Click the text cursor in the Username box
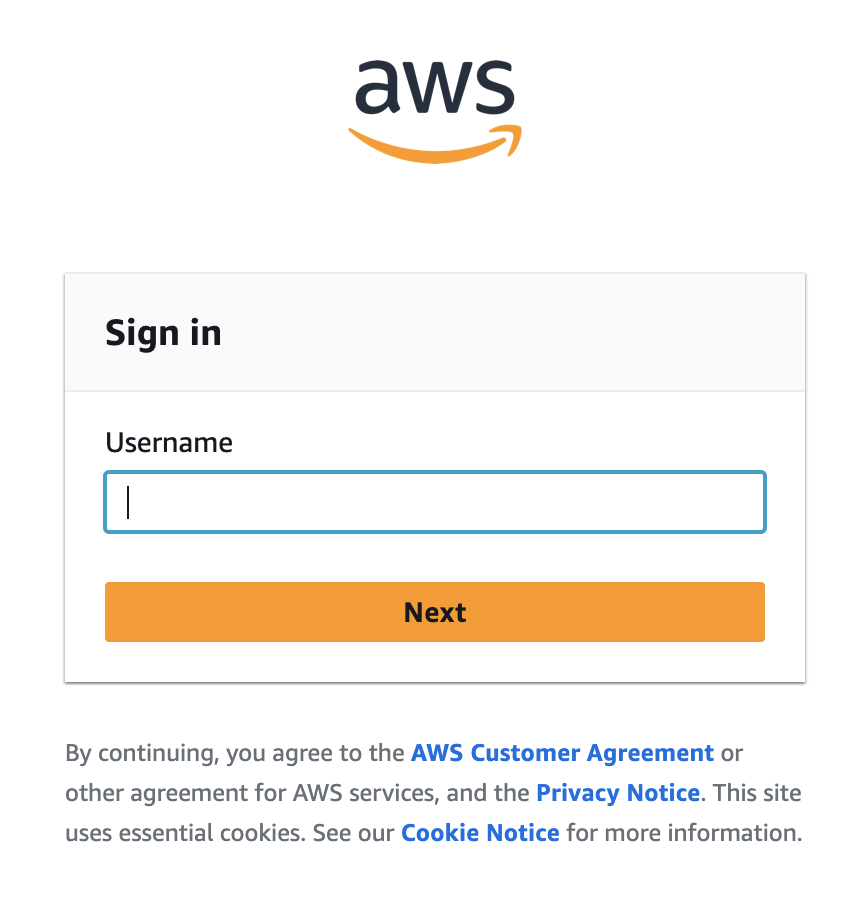This screenshot has width=862, height=908. (129, 502)
